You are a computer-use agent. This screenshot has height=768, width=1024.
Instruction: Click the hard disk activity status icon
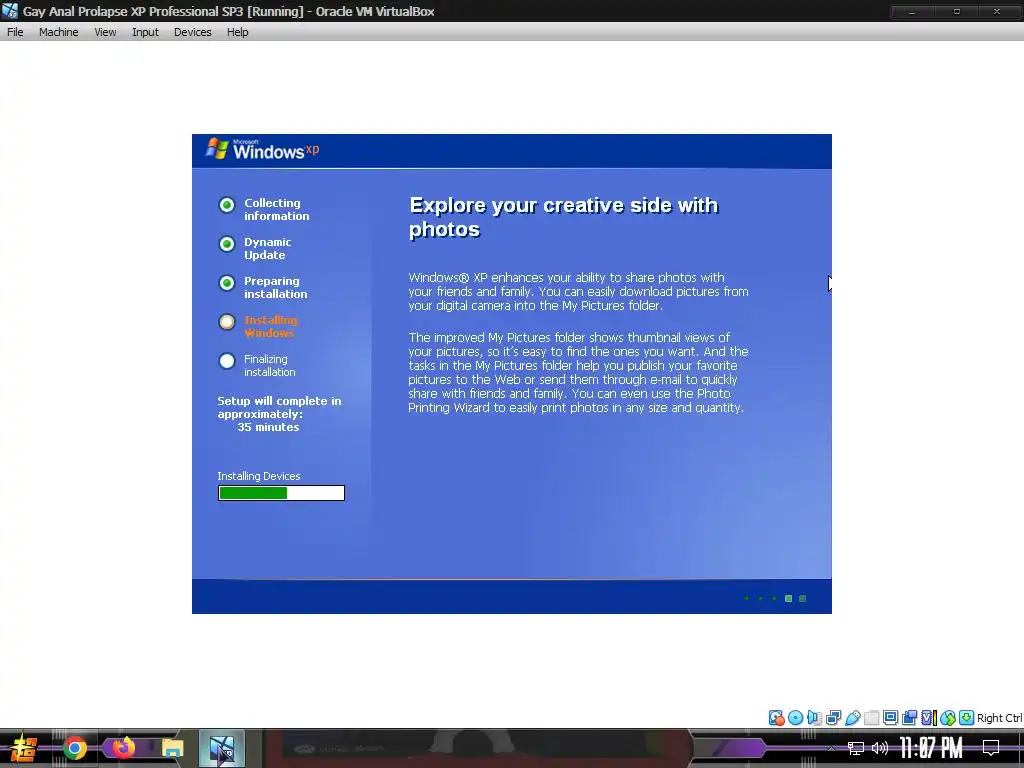coord(776,718)
